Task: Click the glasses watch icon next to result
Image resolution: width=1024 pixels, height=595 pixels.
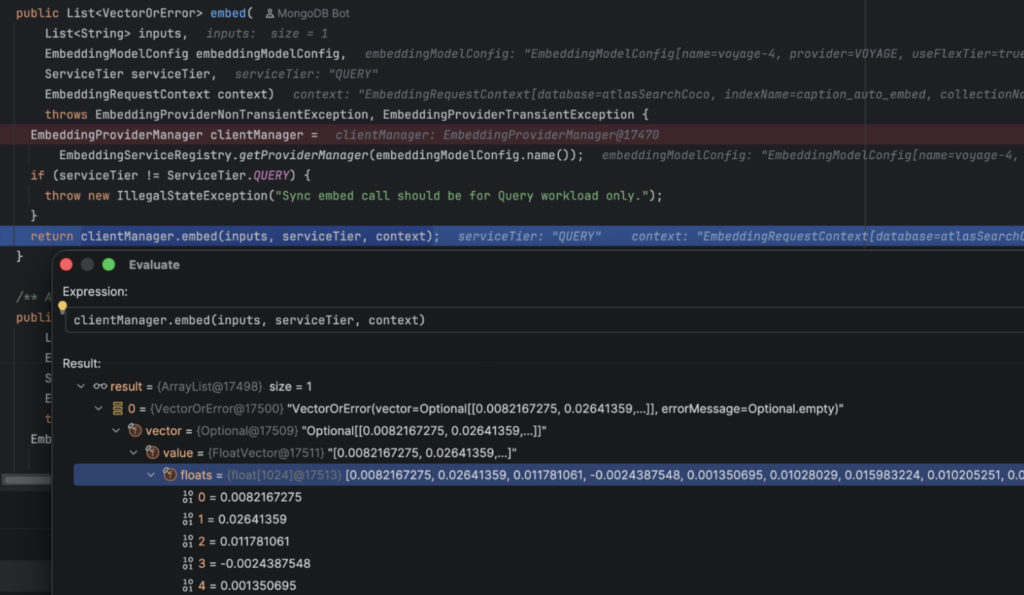Action: point(100,387)
